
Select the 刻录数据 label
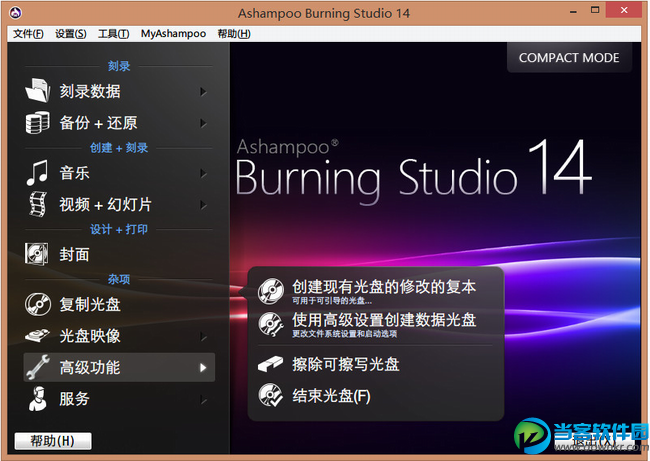(x=90, y=91)
